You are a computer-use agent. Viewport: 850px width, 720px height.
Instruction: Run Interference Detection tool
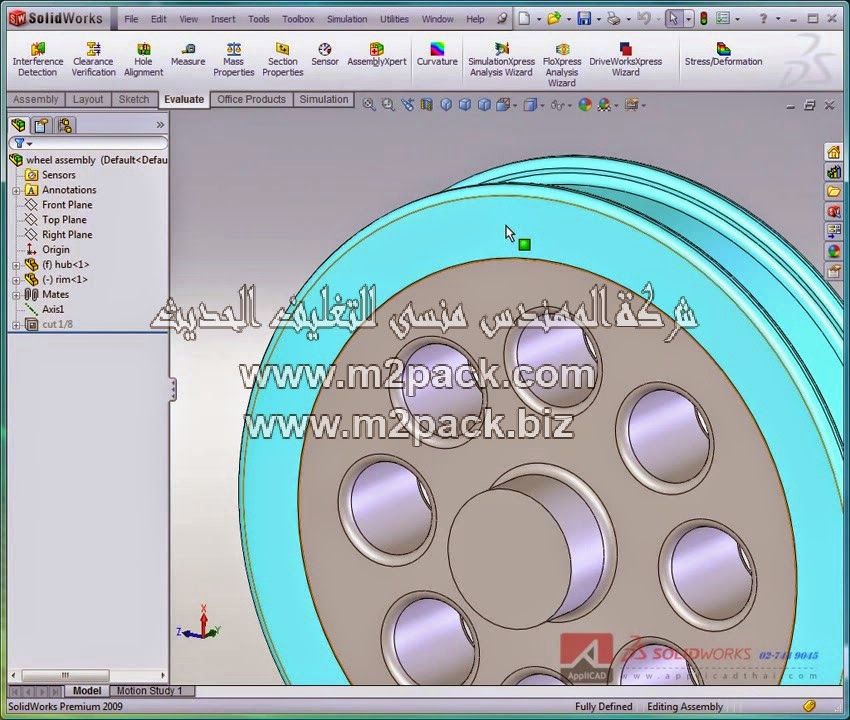pos(37,60)
